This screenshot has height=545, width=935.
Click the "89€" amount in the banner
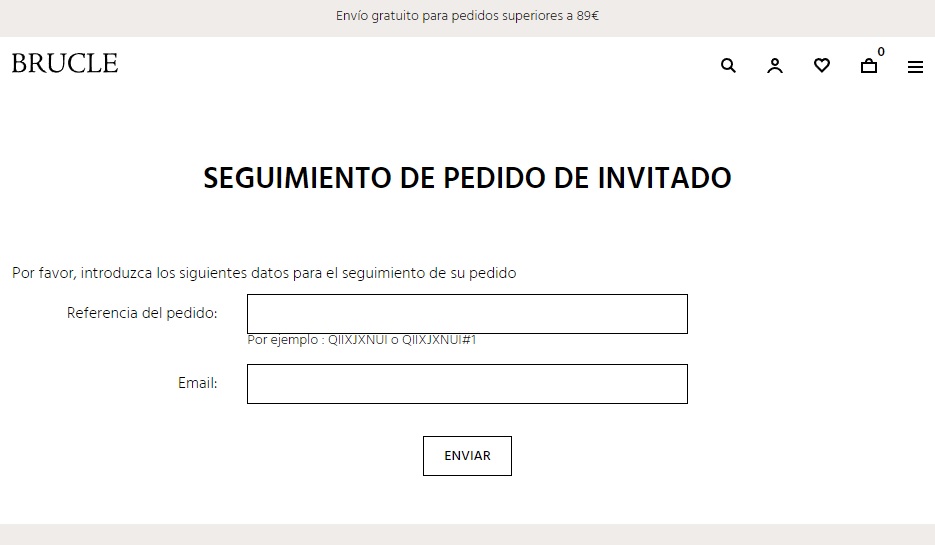coord(587,16)
